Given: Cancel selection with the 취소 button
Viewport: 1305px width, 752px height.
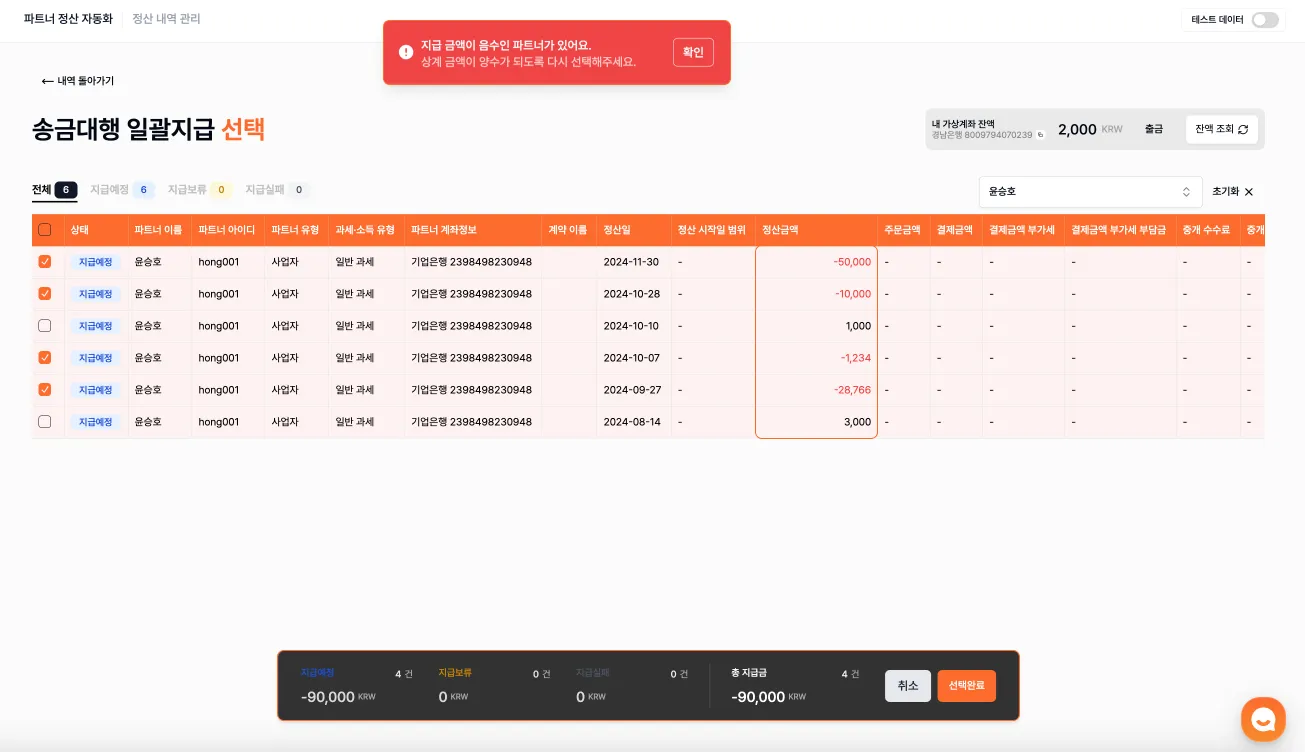Looking at the screenshot, I should [x=907, y=686].
